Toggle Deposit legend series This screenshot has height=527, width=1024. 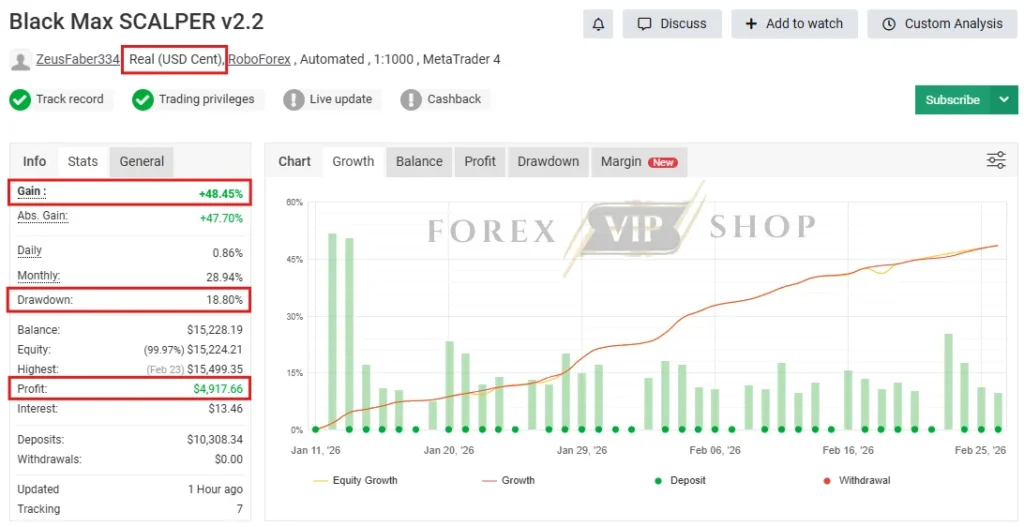click(x=680, y=481)
